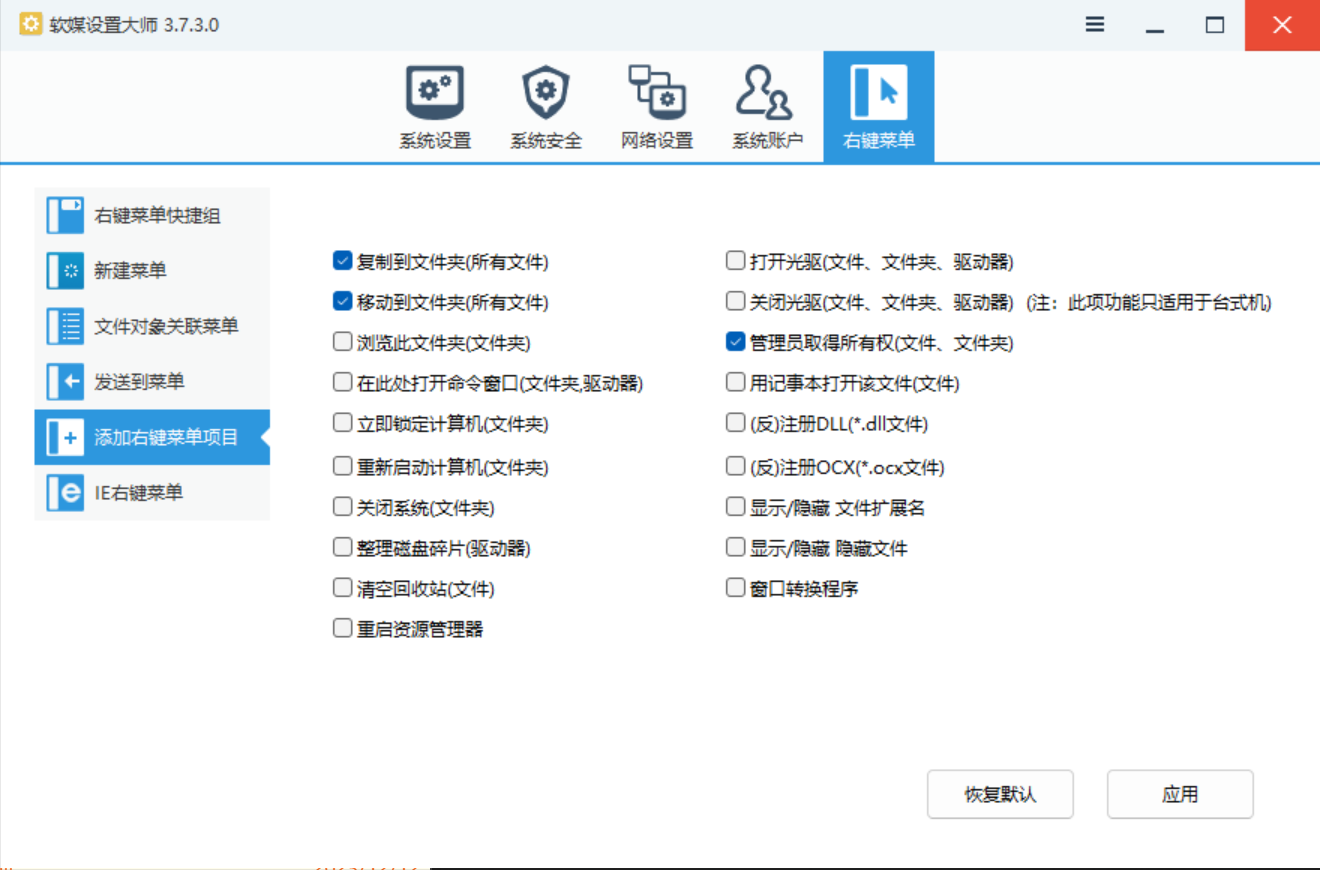This screenshot has width=1320, height=870.
Task: Tick 重新启动计算机(文件夹)
Action: pos(342,466)
